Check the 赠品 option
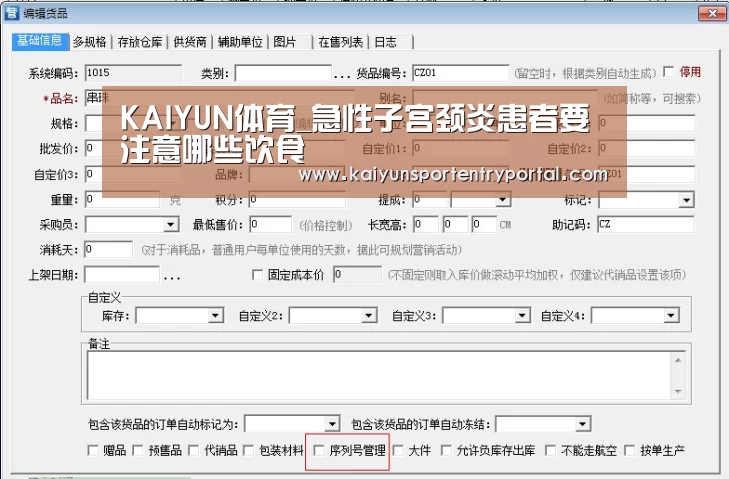Viewport: 729px width, 479px height. [93, 450]
